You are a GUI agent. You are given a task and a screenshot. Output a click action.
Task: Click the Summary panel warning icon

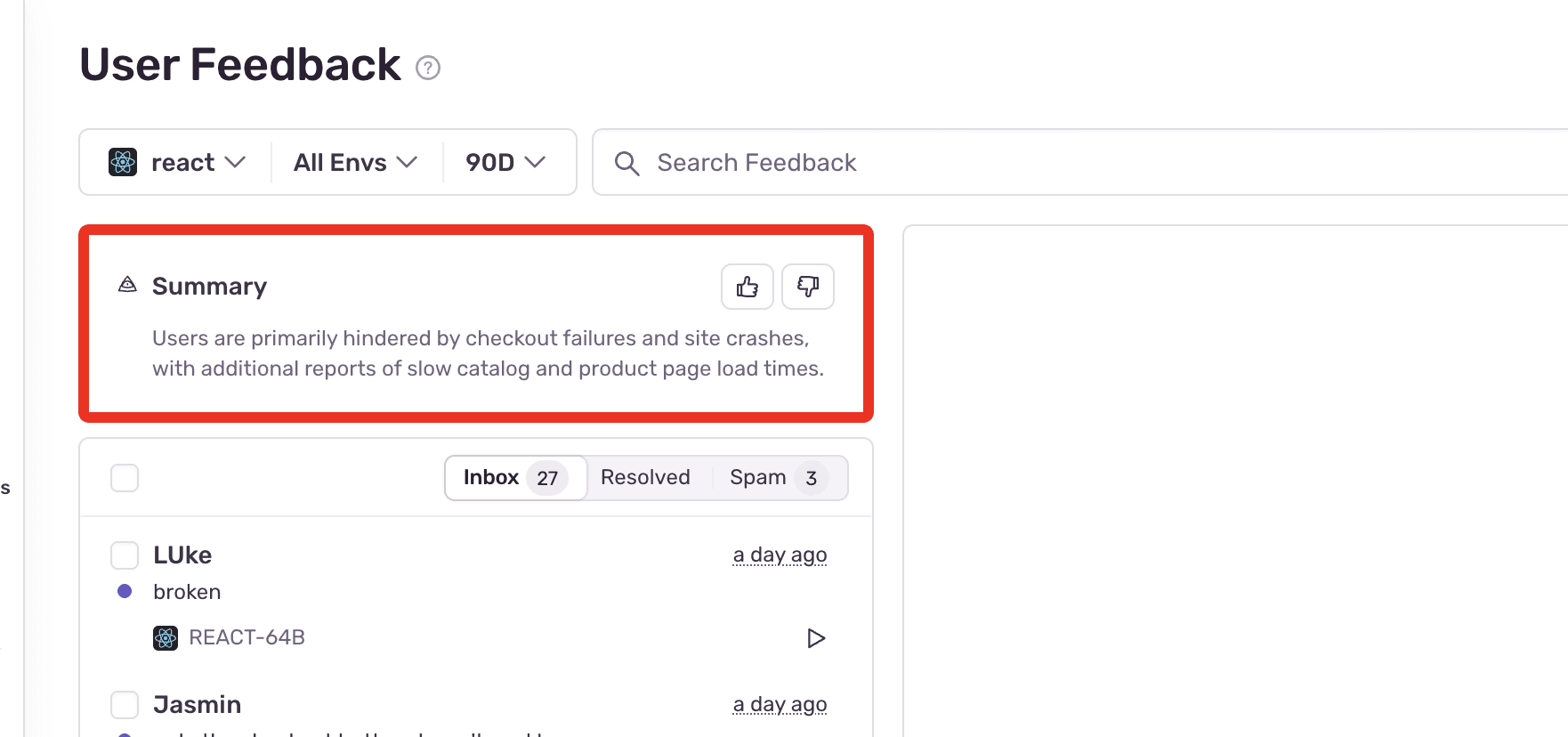pos(126,285)
